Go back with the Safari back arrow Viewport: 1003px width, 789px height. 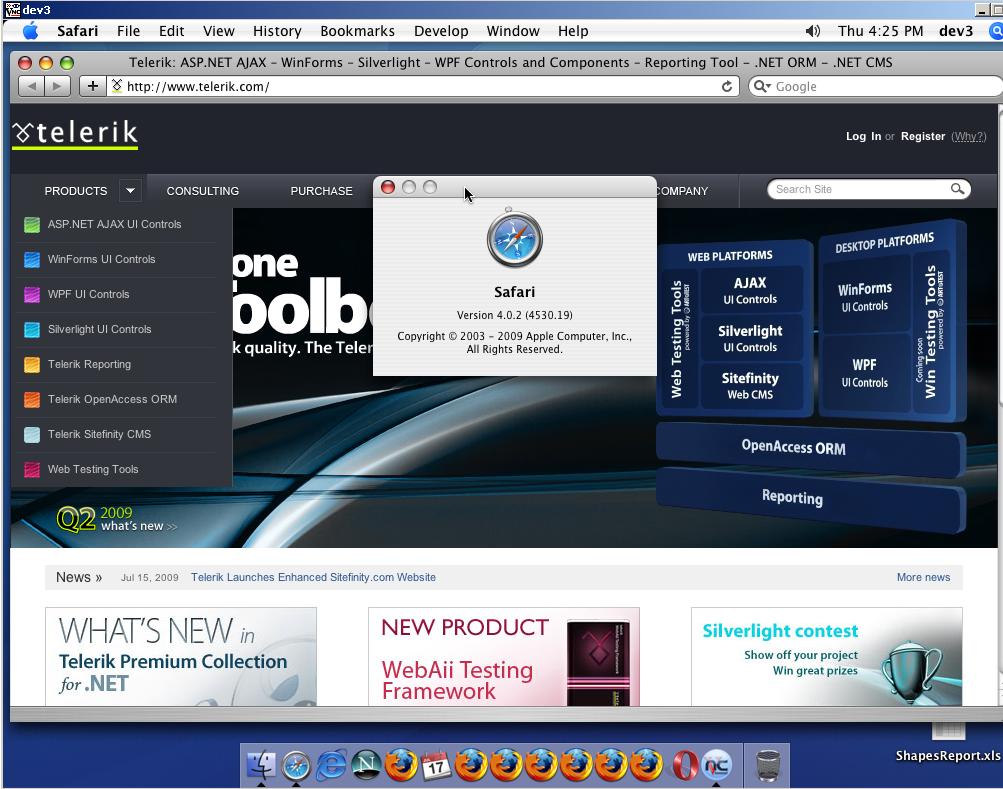(31, 86)
